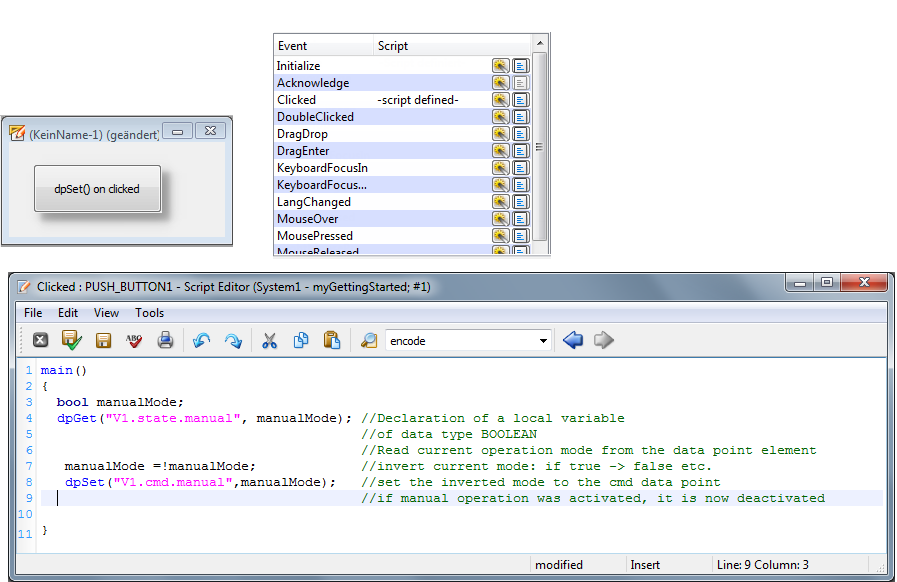Open script editor icon for Initialize event
This screenshot has height=582, width=897.
tap(520, 66)
